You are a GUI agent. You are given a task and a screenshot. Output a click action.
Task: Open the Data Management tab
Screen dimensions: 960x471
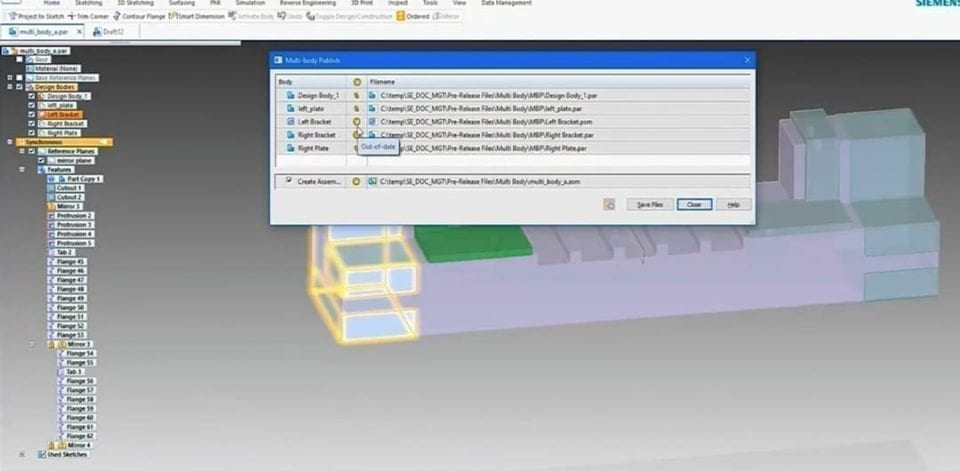pos(506,3)
